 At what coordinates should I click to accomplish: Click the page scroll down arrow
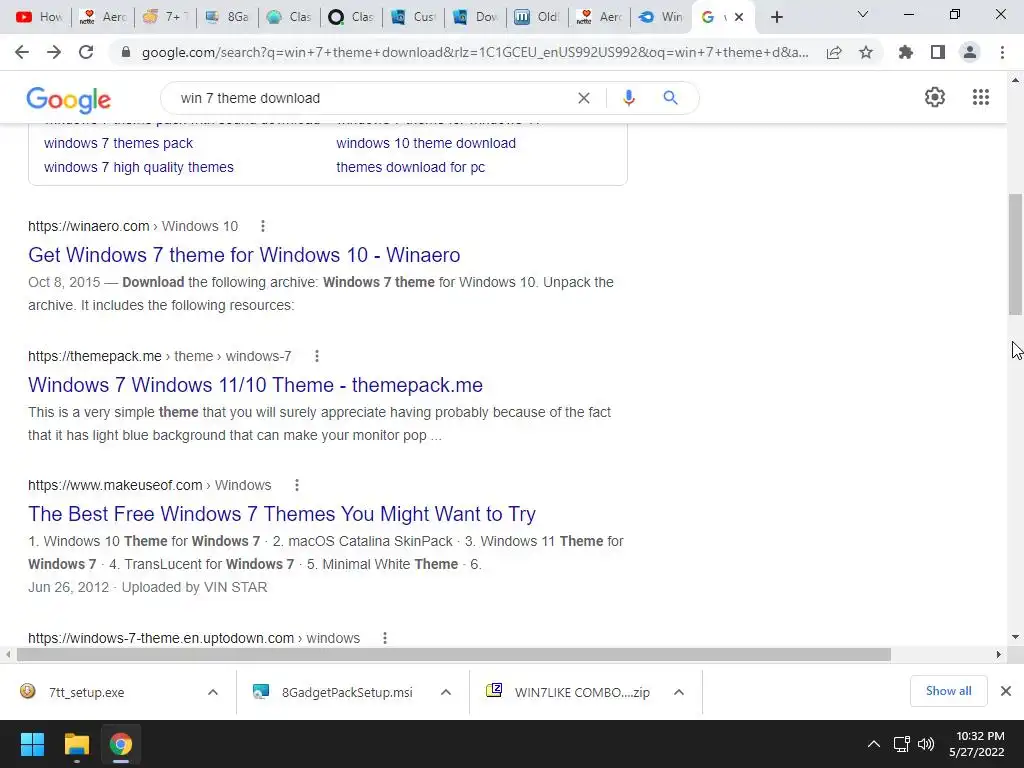pyautogui.click(x=1015, y=637)
